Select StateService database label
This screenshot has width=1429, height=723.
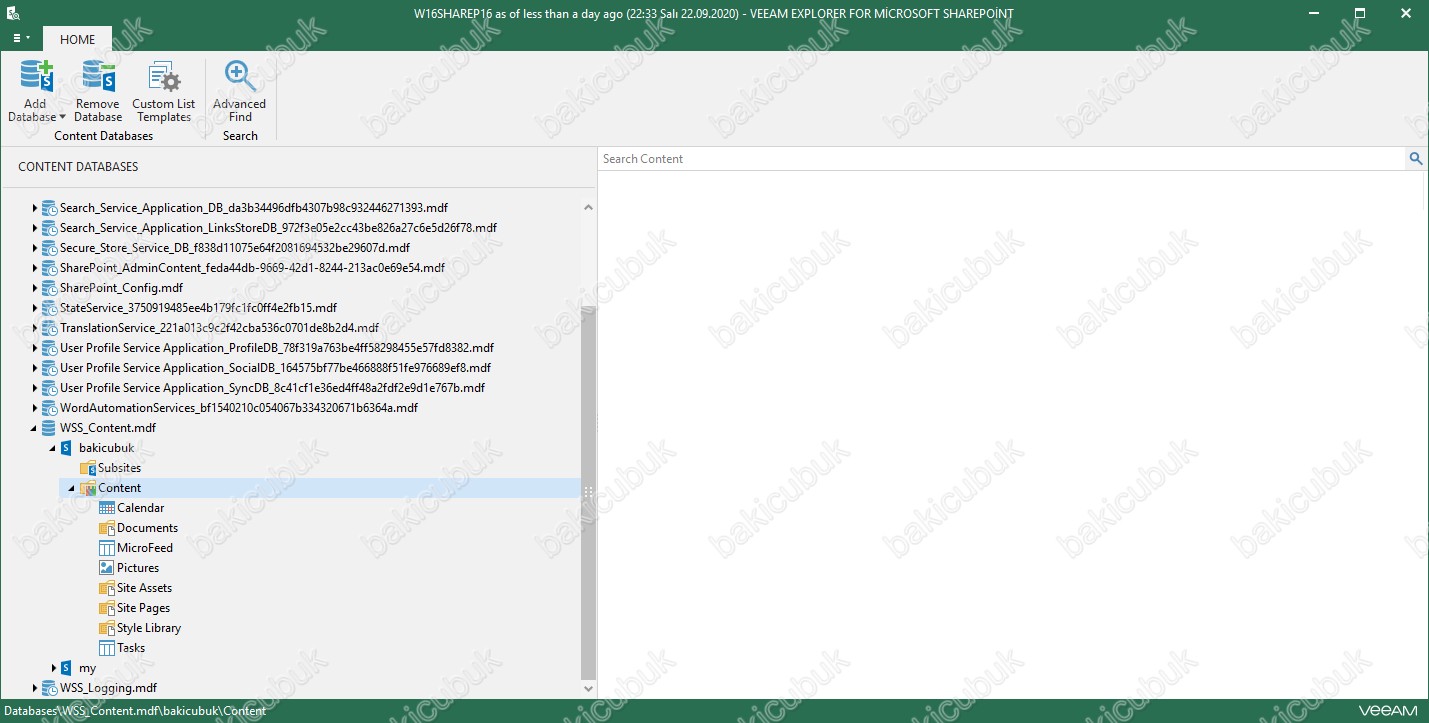198,308
